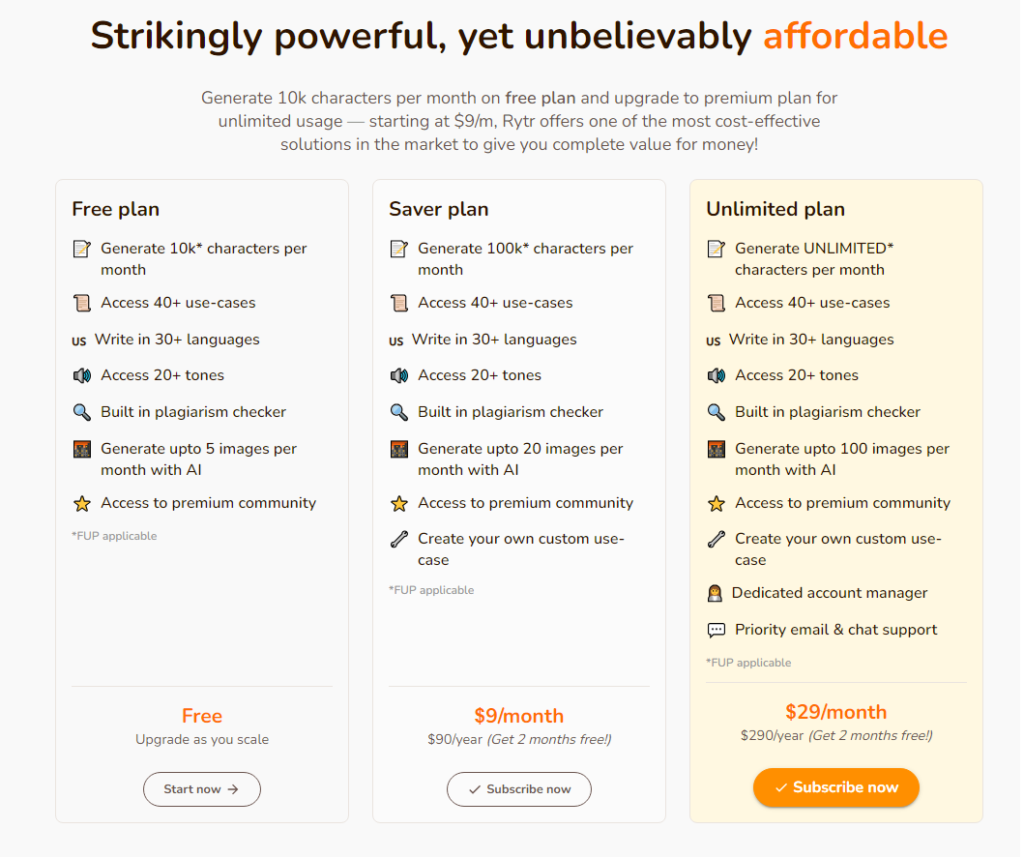Screen dimensions: 1024x859
Task: Click the star icon in Unlimited plan
Action: point(716,503)
